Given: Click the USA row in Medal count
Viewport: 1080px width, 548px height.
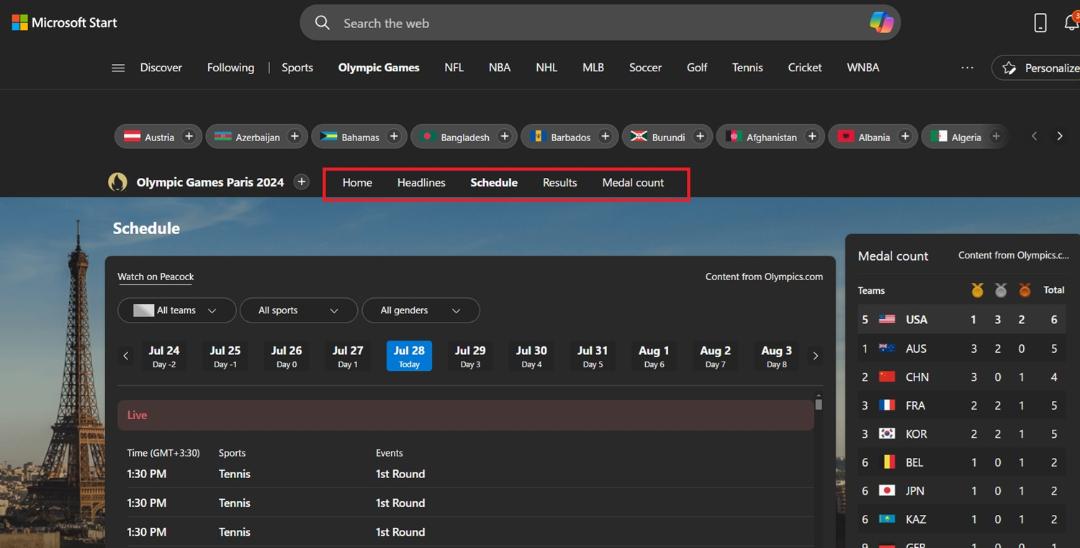Looking at the screenshot, I should click(x=962, y=319).
